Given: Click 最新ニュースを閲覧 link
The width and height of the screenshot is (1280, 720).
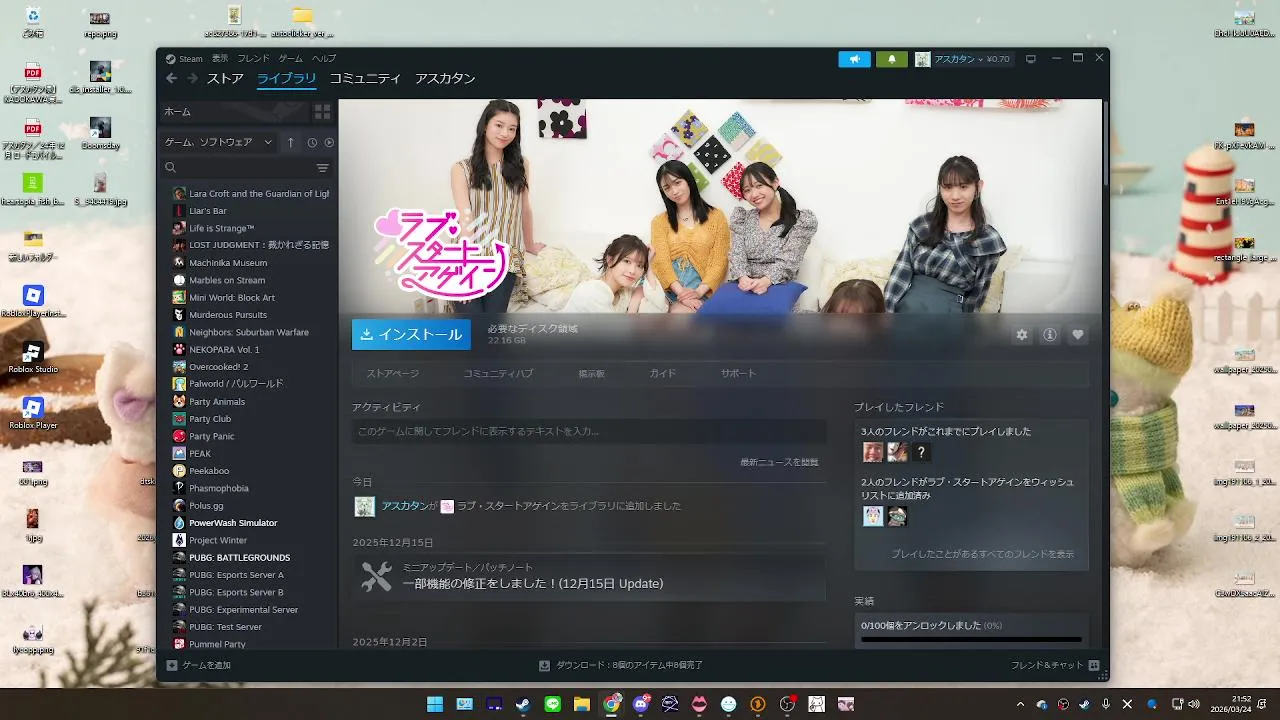Looking at the screenshot, I should [x=779, y=462].
